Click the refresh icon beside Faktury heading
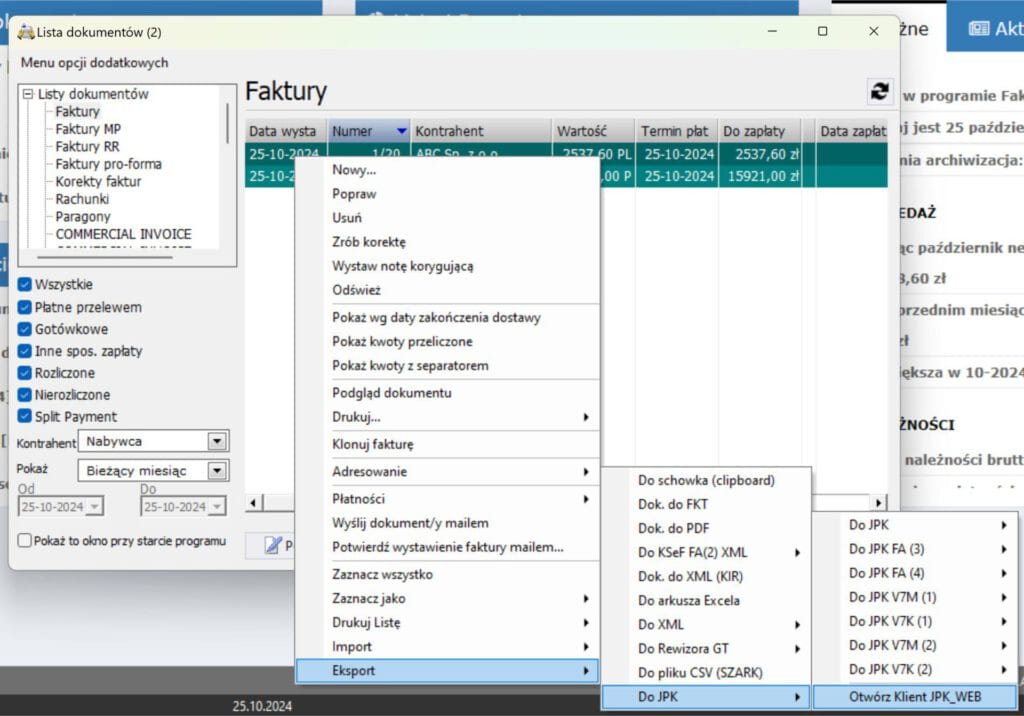 [879, 91]
